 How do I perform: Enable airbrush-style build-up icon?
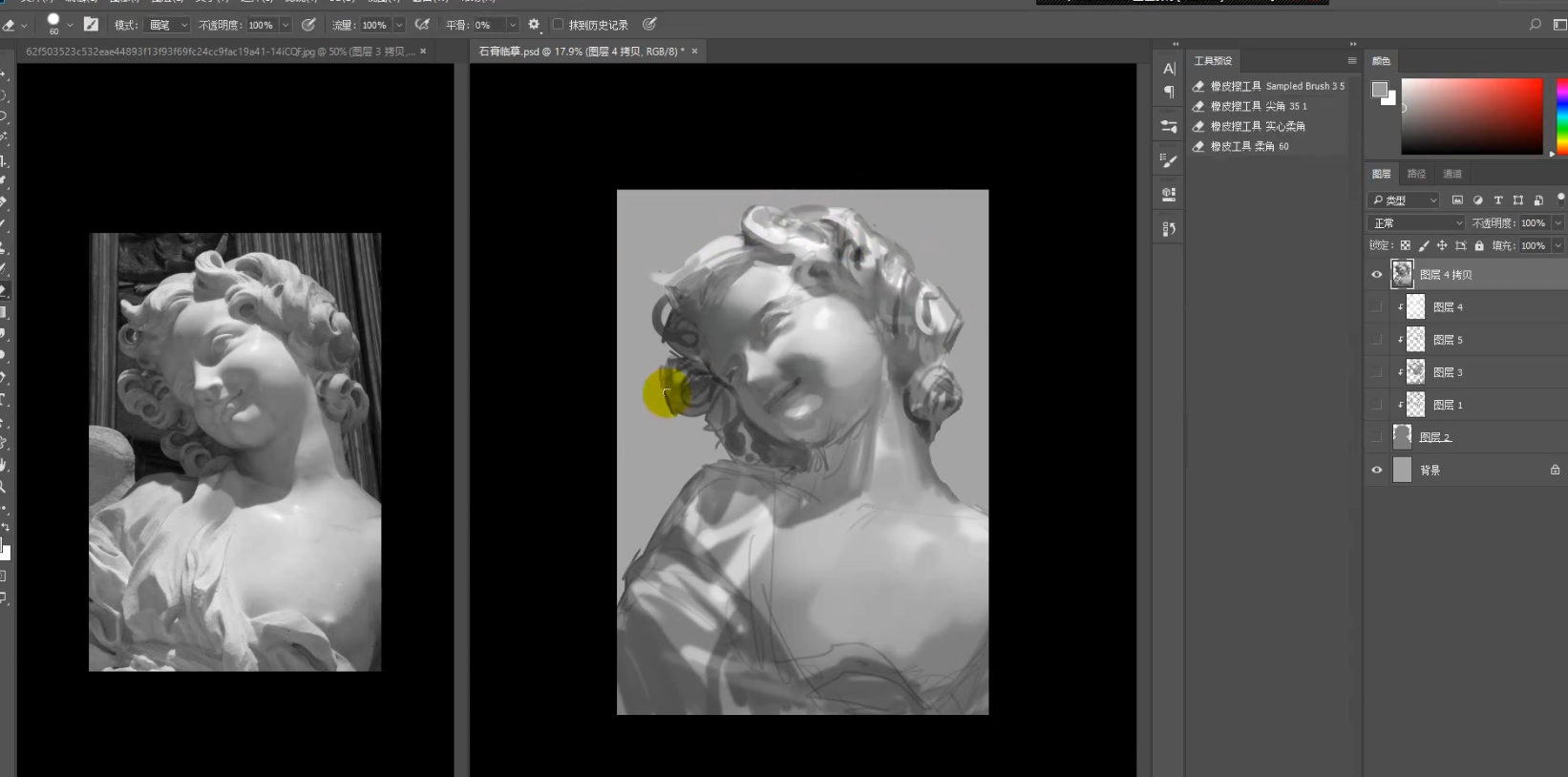click(422, 24)
